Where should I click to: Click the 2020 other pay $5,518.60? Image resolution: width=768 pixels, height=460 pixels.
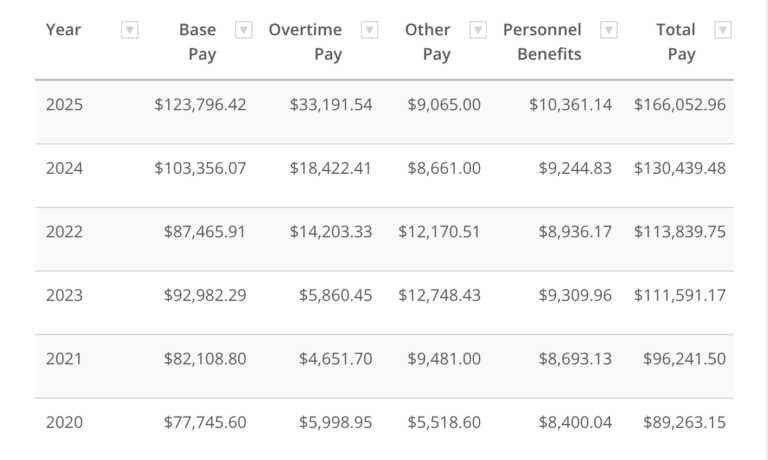444,423
